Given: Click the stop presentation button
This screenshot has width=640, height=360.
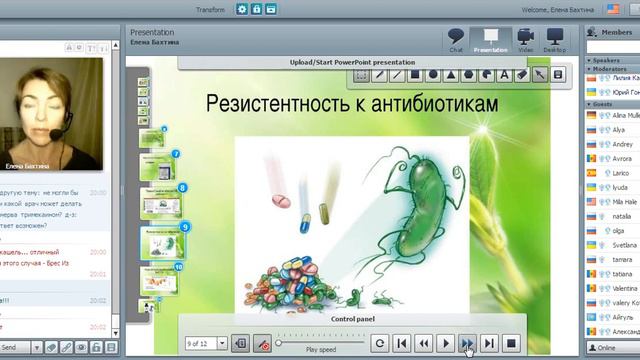Looking at the screenshot, I should (511, 343).
